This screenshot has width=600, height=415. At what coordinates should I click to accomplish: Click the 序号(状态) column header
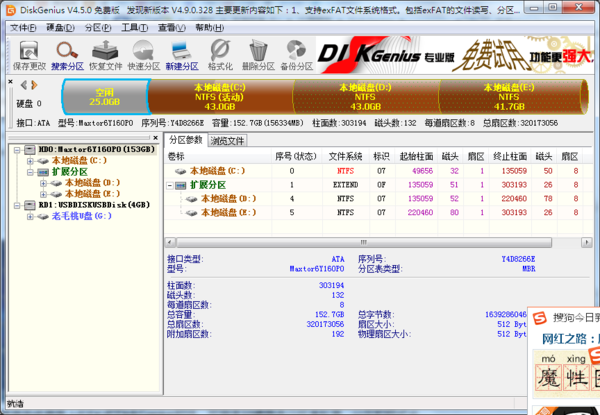[297, 156]
